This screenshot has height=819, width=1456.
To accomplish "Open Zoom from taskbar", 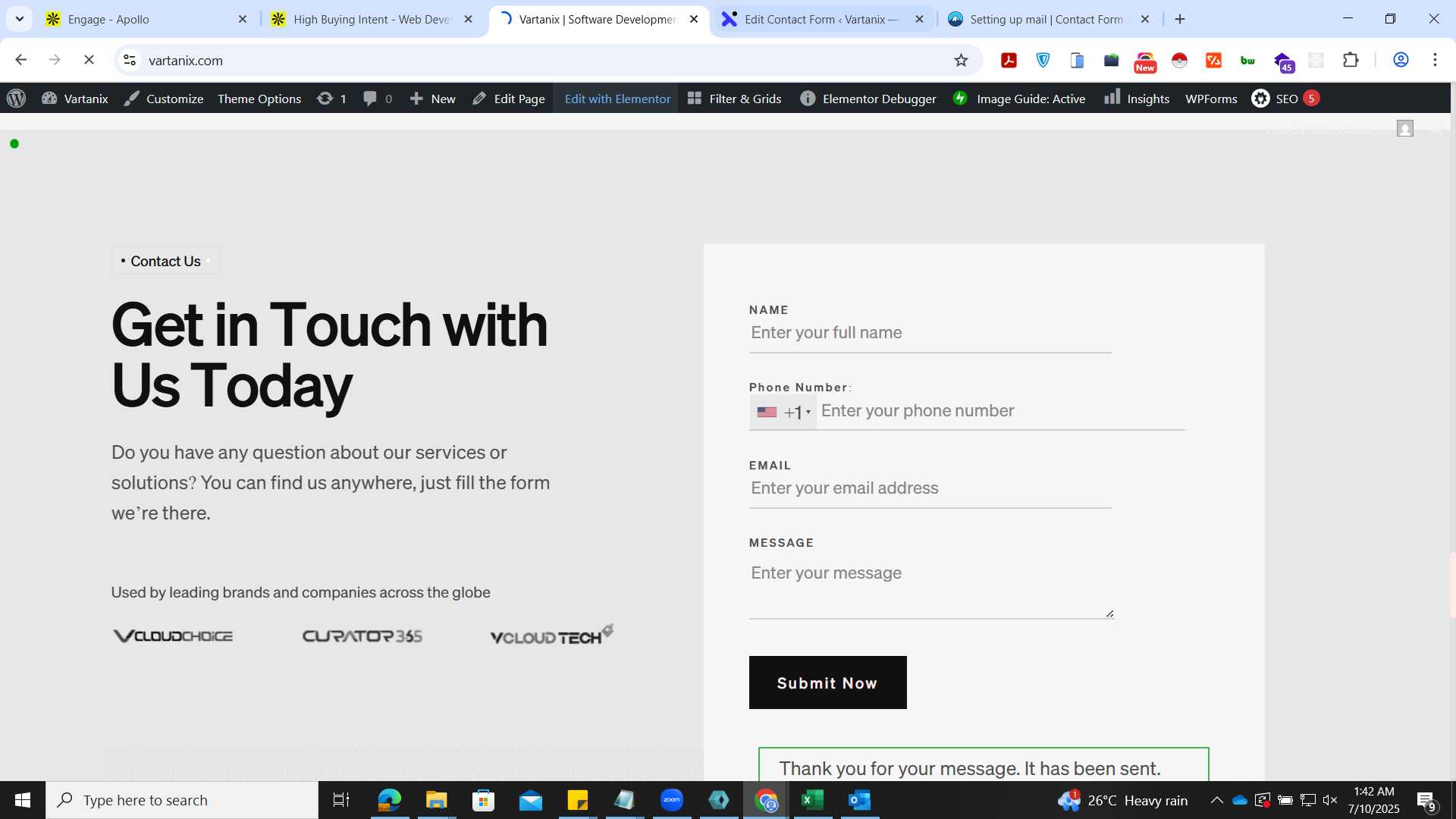I will tap(672, 800).
